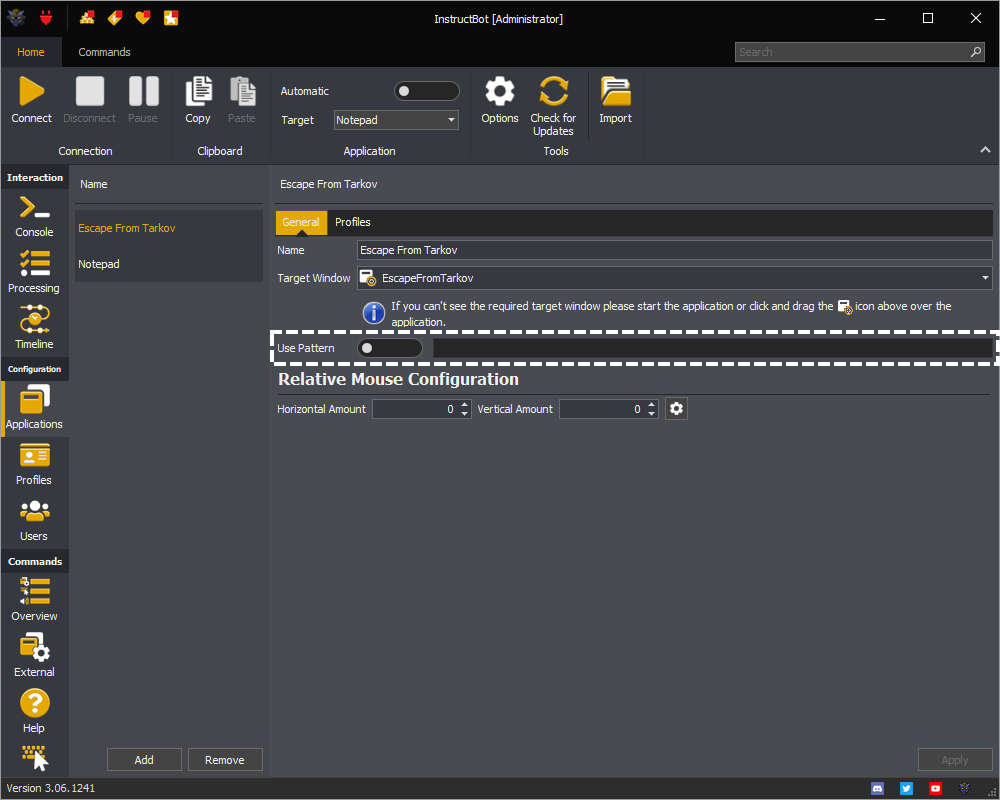Collapse the ribbon with chevron arrow
Viewport: 1000px width, 800px height.
[x=985, y=150]
